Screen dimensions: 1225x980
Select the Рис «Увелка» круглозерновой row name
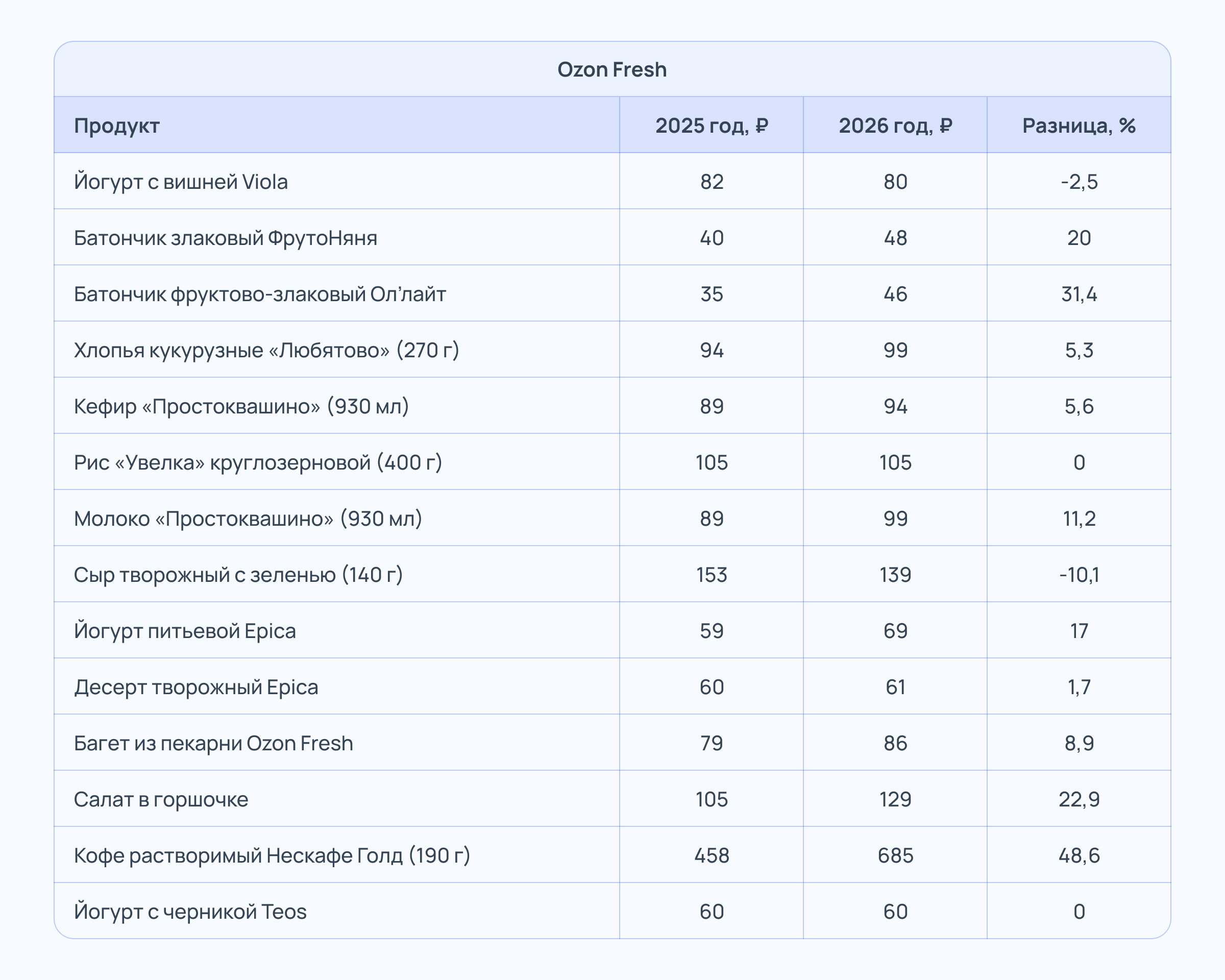[258, 462]
